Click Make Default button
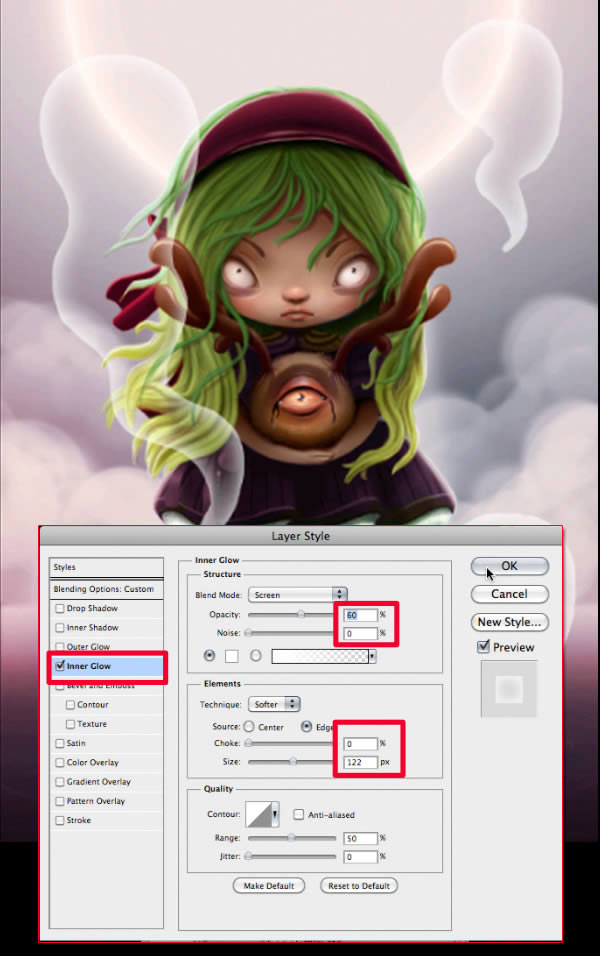 tap(268, 885)
